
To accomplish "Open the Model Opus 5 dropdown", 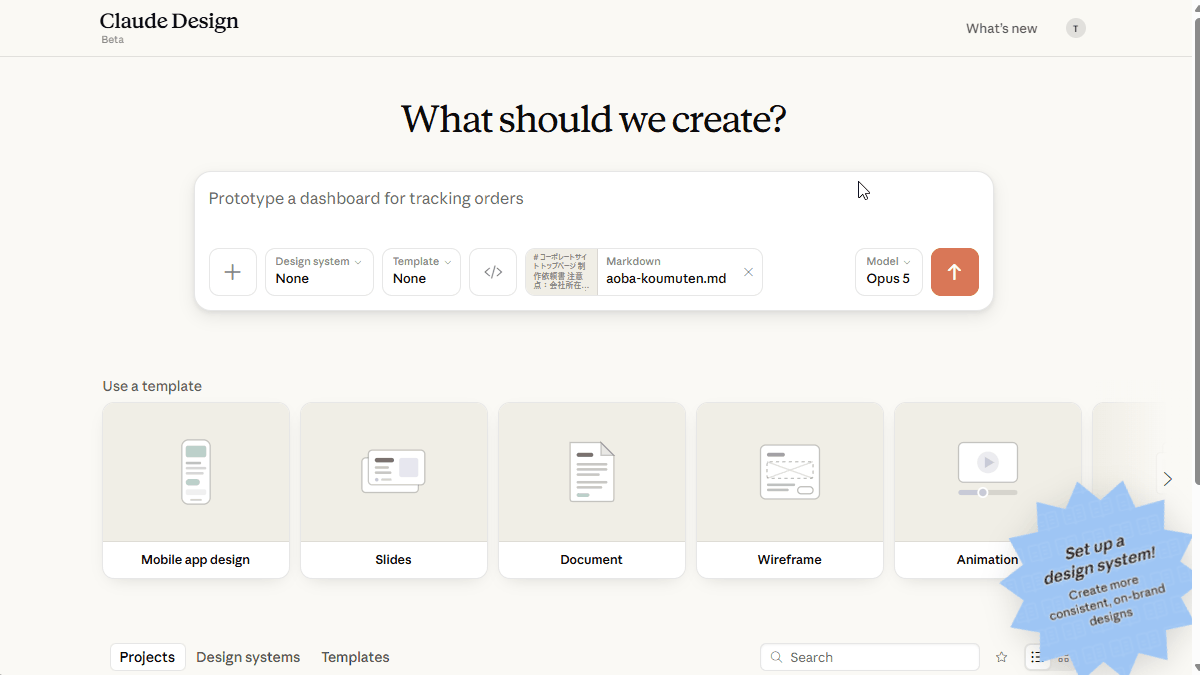I will point(889,272).
